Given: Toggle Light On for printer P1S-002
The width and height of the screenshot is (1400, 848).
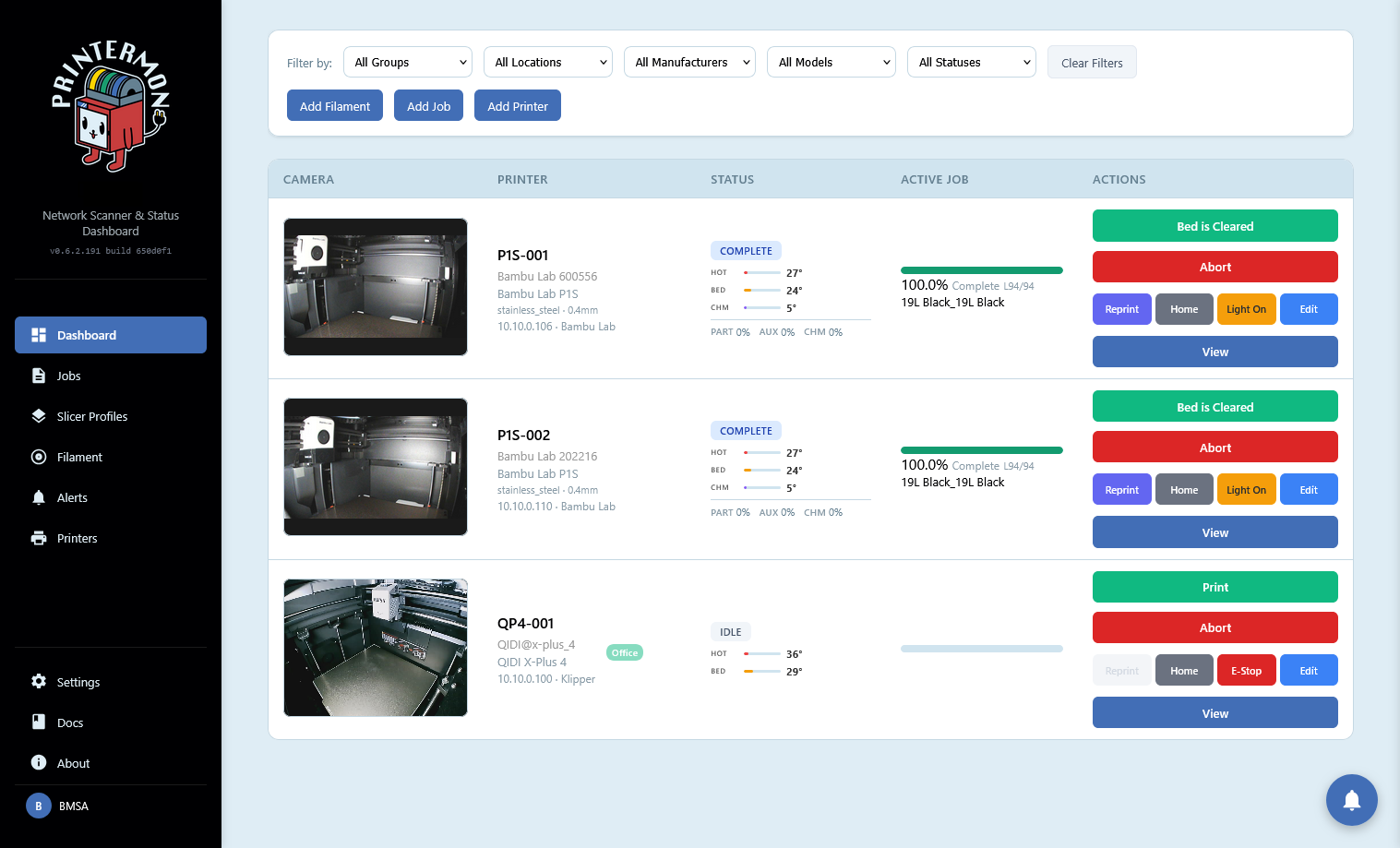Looking at the screenshot, I should point(1246,489).
